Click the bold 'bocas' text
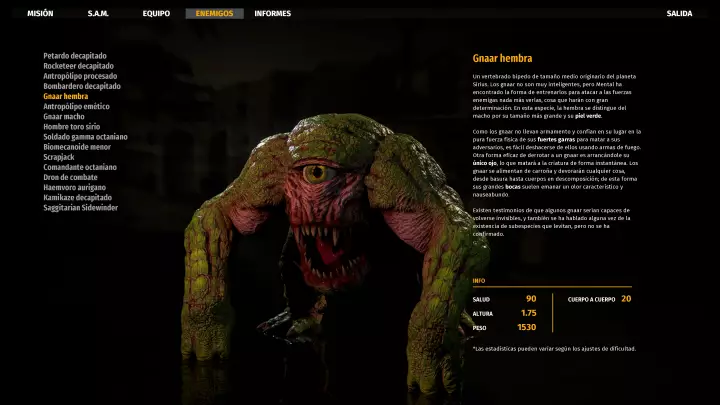Viewport: 720px width, 405px height. (x=512, y=187)
